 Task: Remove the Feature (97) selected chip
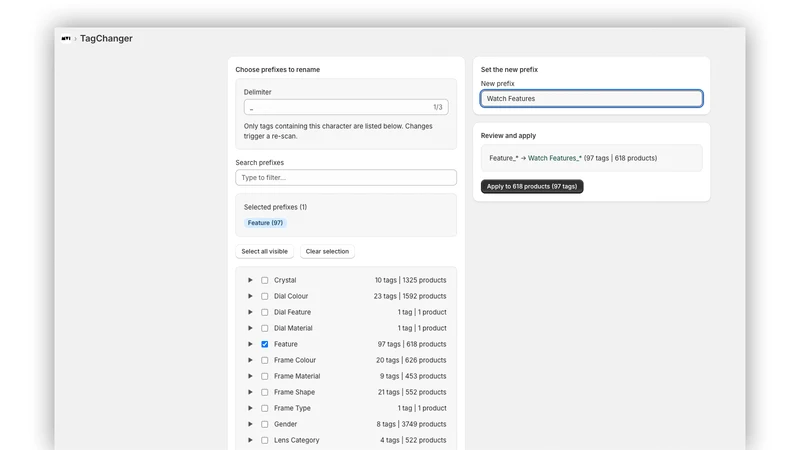[x=265, y=223]
